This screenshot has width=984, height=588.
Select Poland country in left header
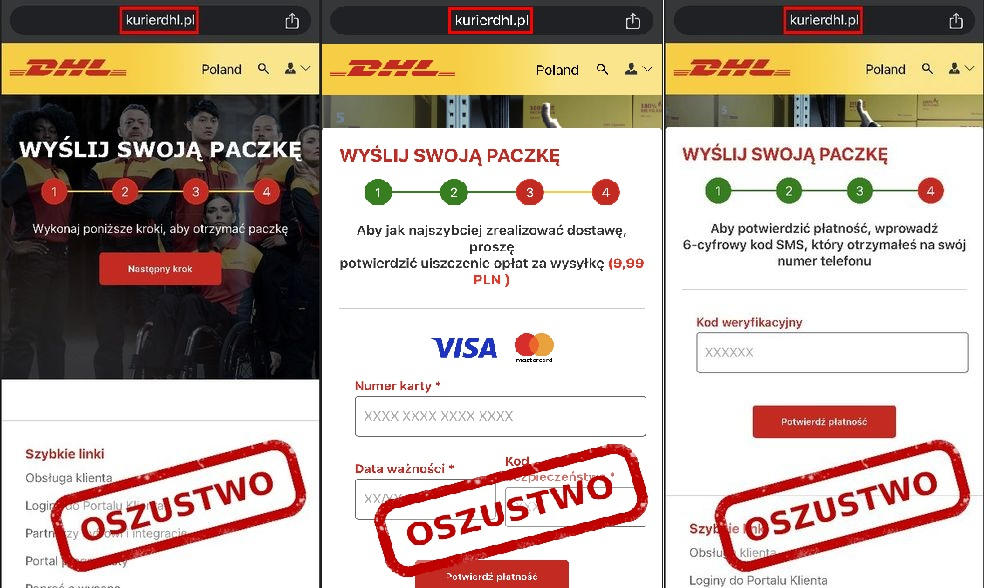pyautogui.click(x=222, y=69)
